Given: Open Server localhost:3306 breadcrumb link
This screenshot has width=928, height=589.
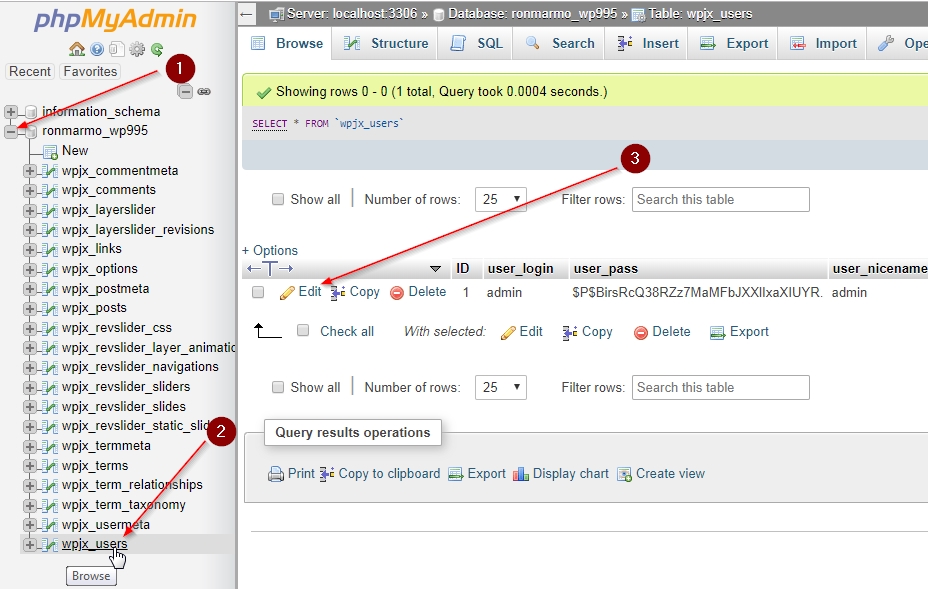Looking at the screenshot, I should pos(352,14).
